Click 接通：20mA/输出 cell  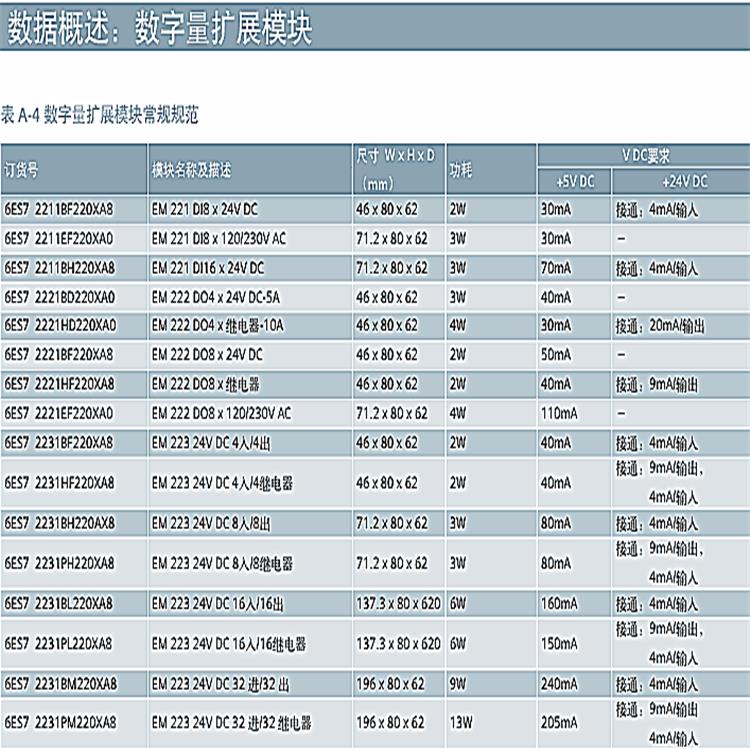coord(661,326)
